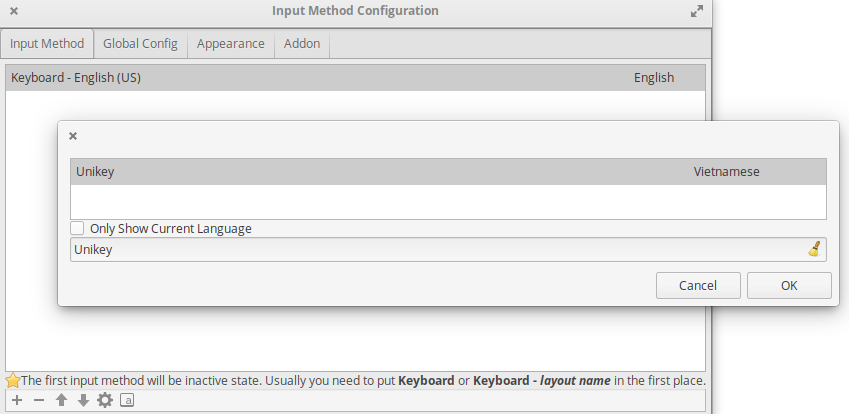Click the keyboard layout icon in bottom toolbar
849x414 pixels.
pos(127,400)
